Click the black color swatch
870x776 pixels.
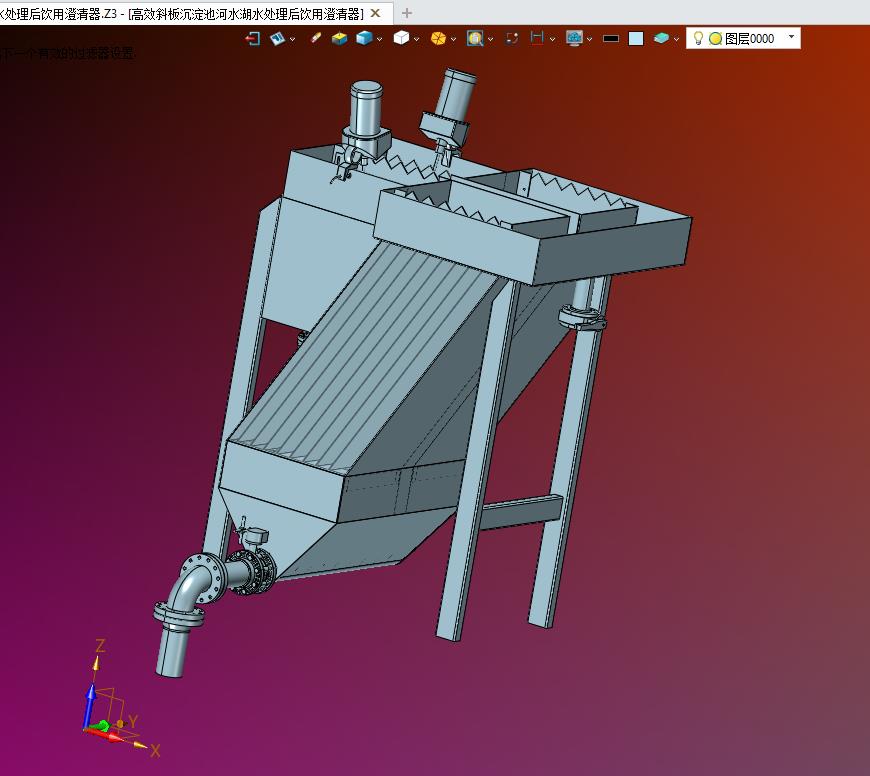coord(611,38)
